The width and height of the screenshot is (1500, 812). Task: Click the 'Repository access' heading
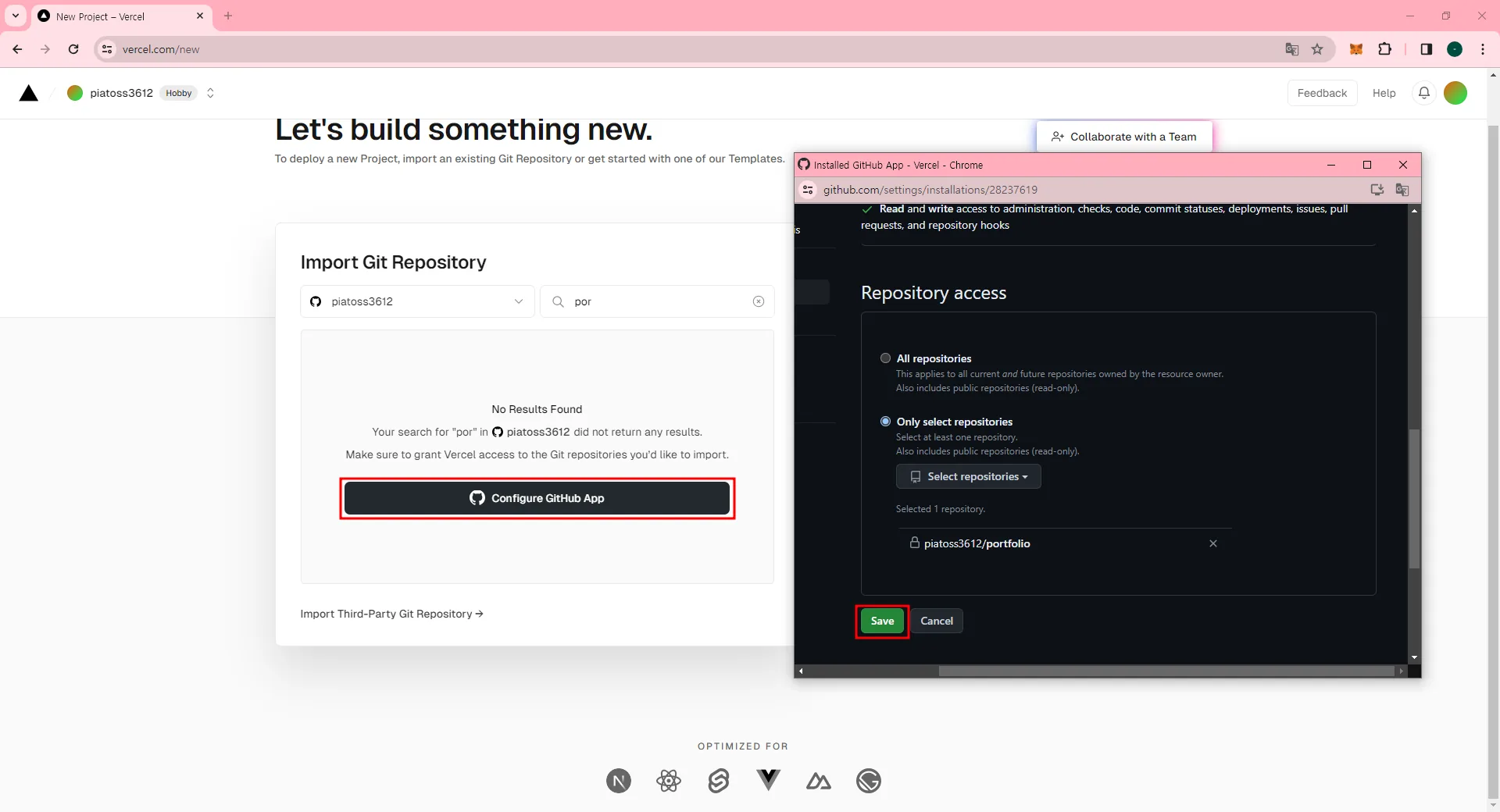(x=934, y=293)
